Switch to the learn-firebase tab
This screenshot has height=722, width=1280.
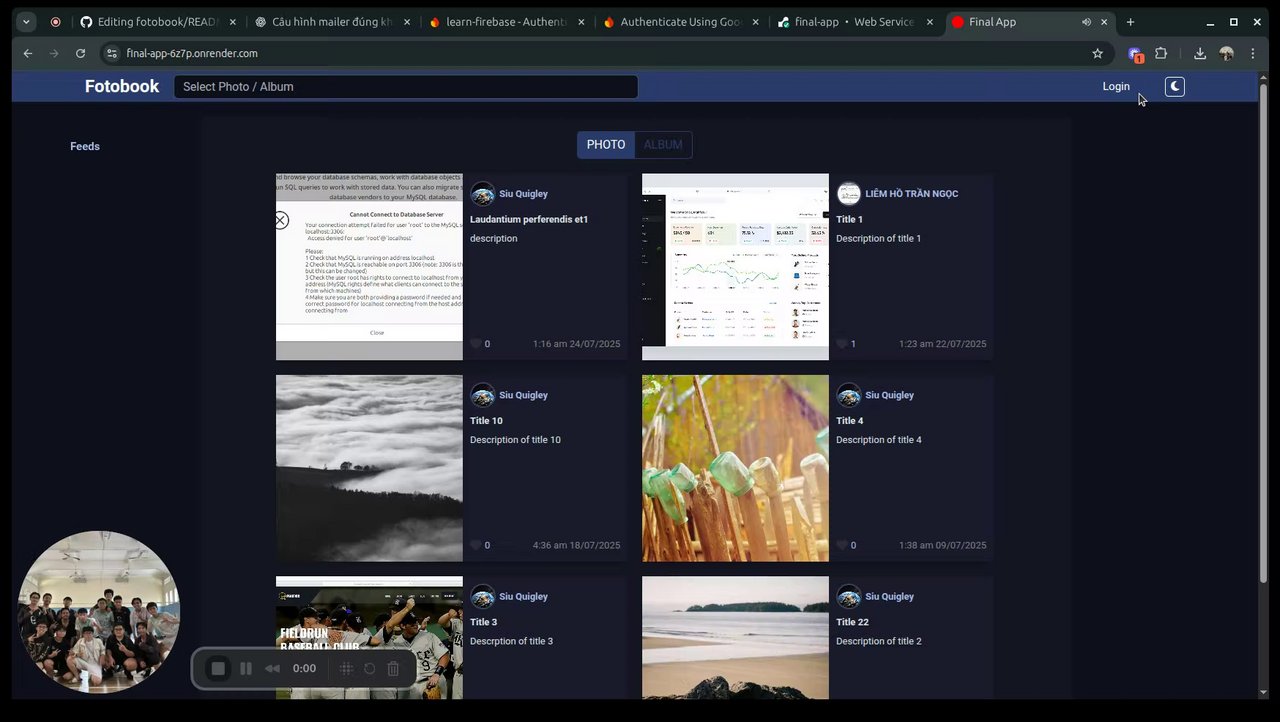pos(506,22)
